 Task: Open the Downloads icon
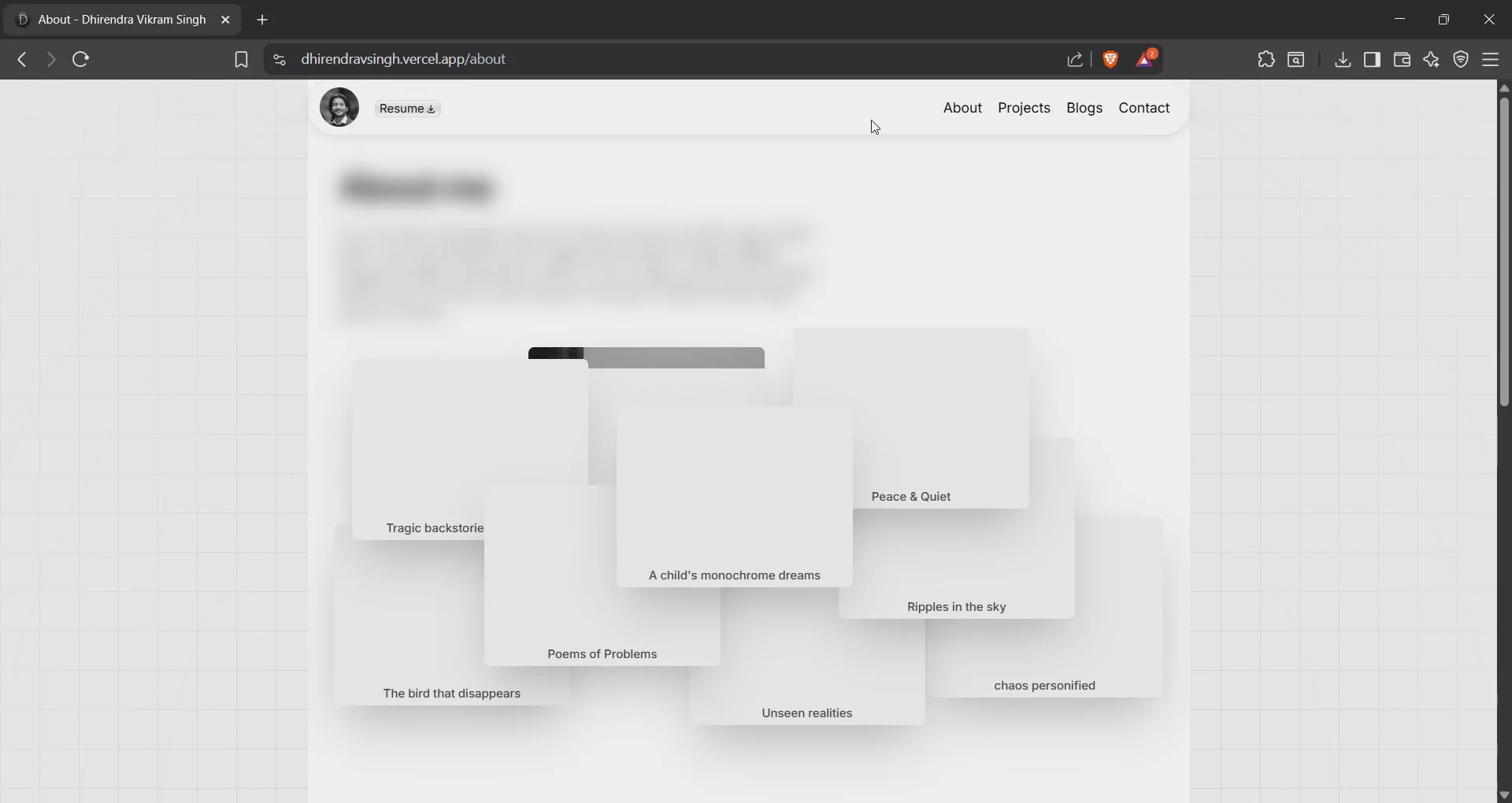click(x=1342, y=59)
